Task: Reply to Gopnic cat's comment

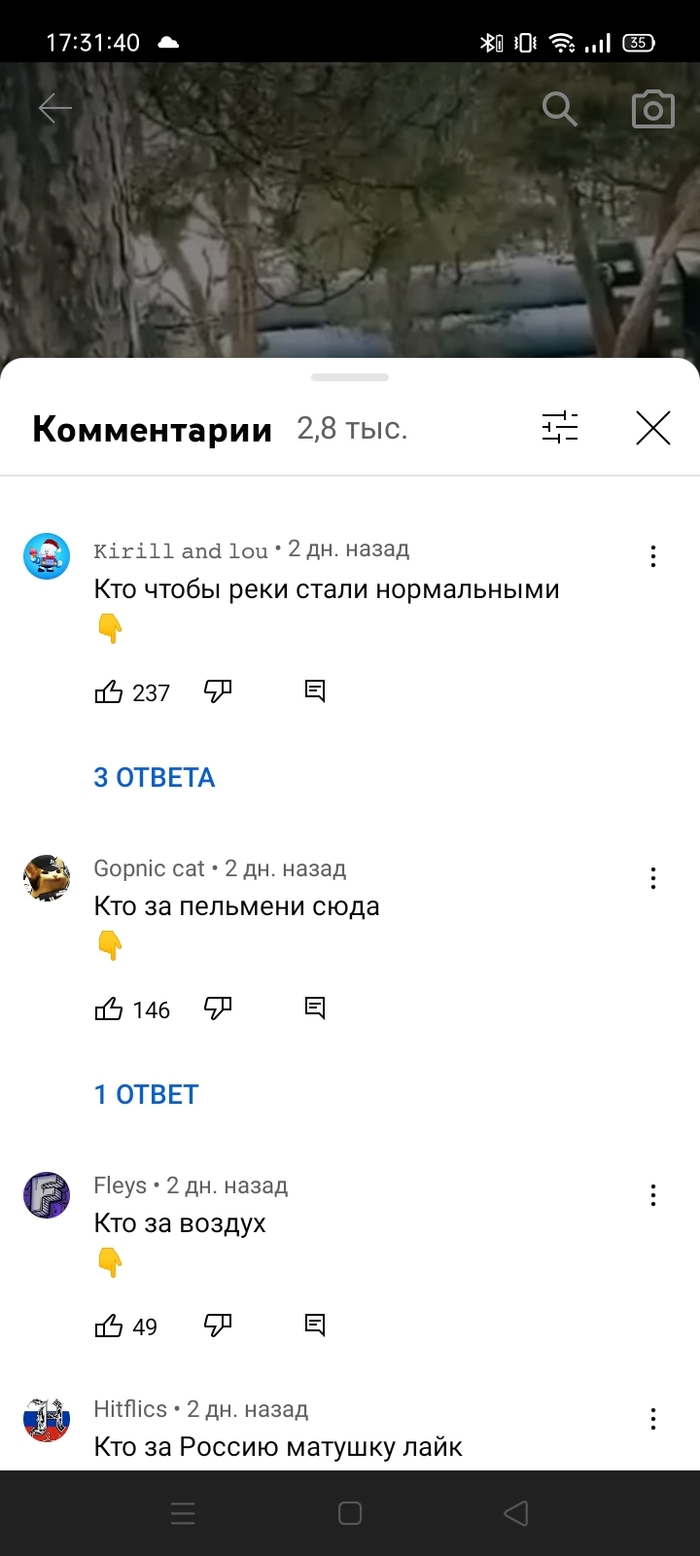Action: tap(315, 1008)
